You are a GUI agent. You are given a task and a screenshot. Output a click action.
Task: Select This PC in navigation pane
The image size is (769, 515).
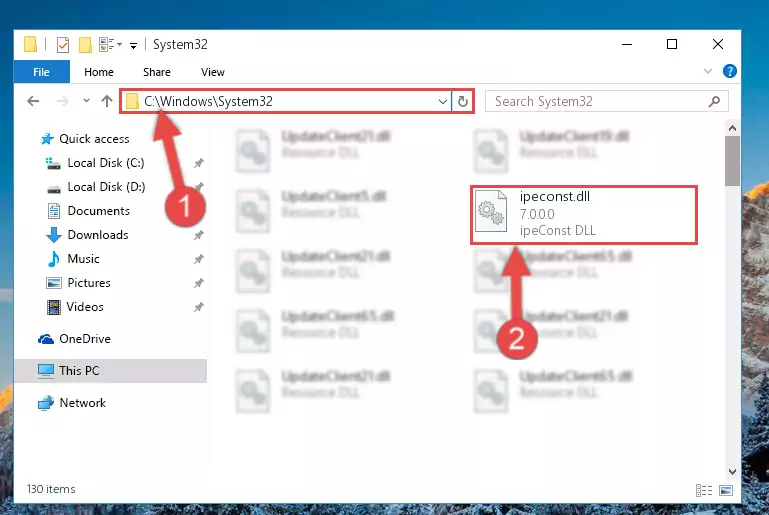pyautogui.click(x=110, y=371)
